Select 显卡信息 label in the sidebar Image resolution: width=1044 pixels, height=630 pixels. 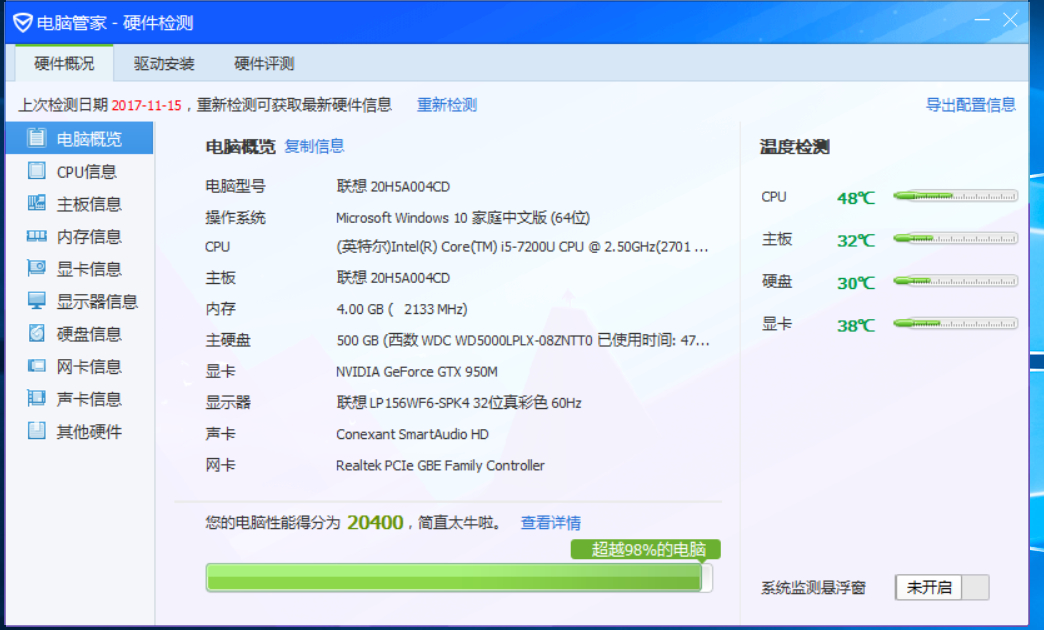tap(89, 269)
